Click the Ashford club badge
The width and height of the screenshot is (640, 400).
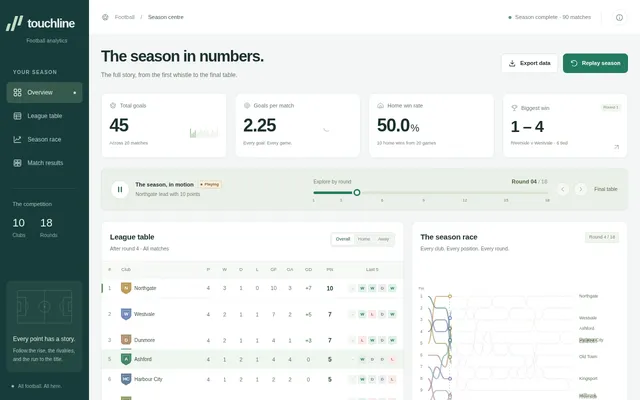126,359
